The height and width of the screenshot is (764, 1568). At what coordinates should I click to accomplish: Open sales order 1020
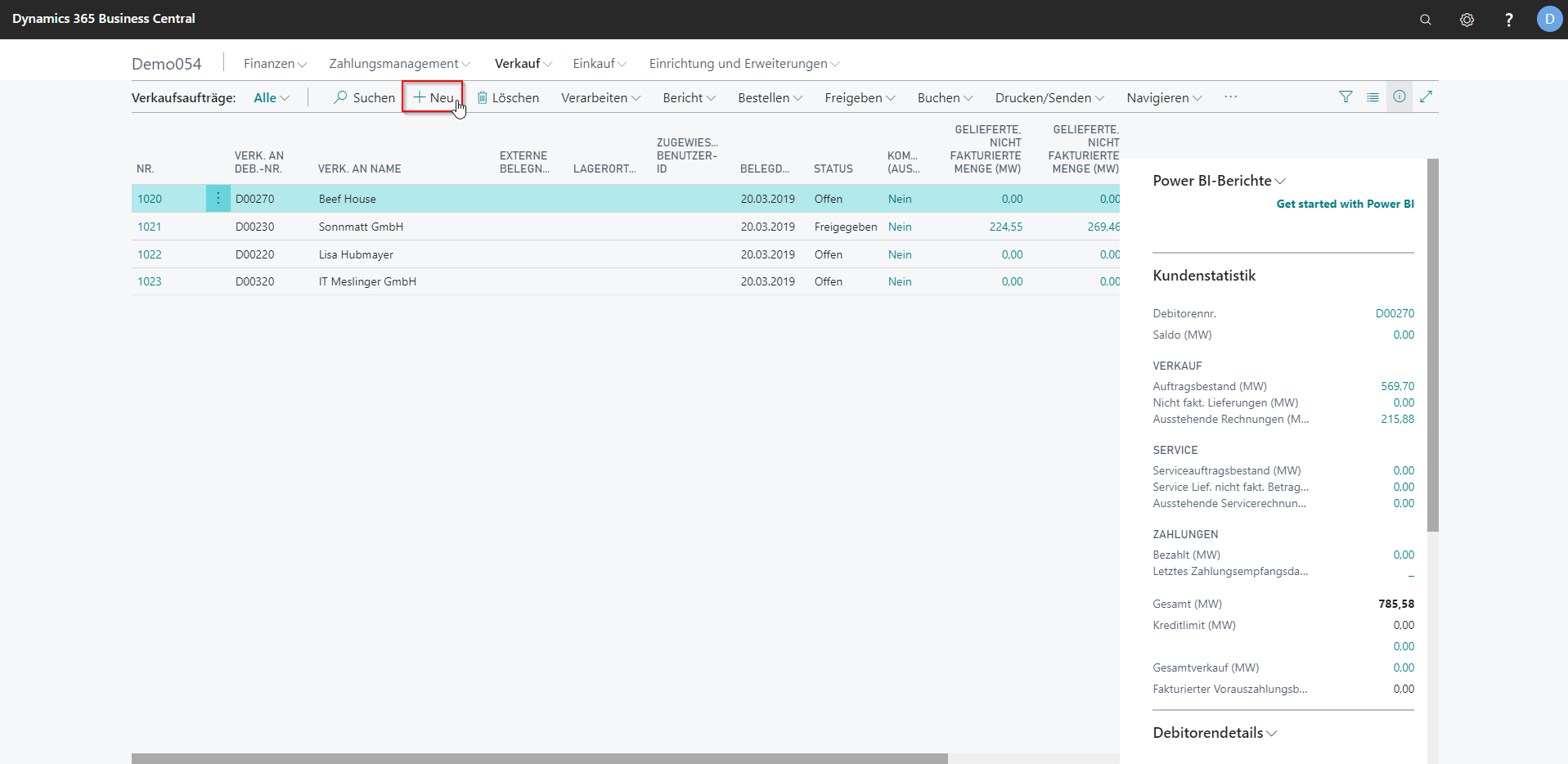click(x=150, y=199)
